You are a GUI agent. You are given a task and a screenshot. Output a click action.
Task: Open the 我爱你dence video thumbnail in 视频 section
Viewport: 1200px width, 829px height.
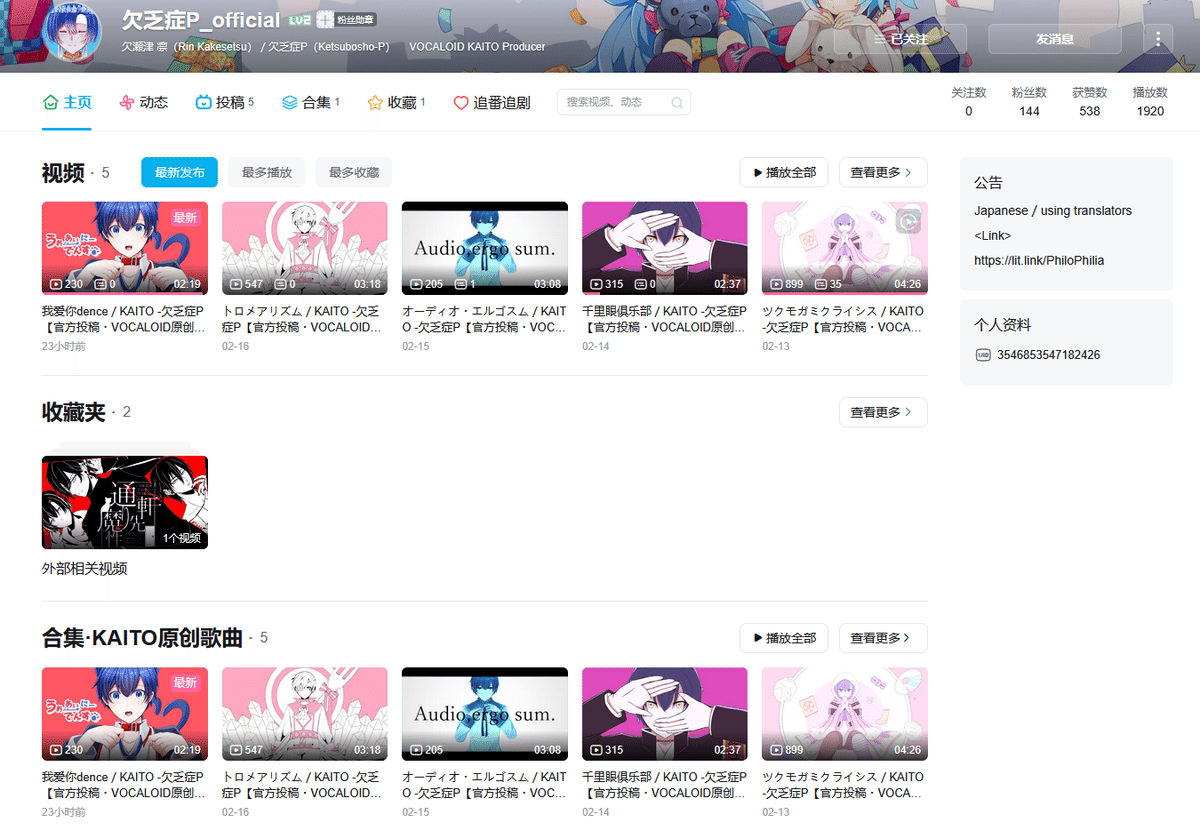click(125, 248)
